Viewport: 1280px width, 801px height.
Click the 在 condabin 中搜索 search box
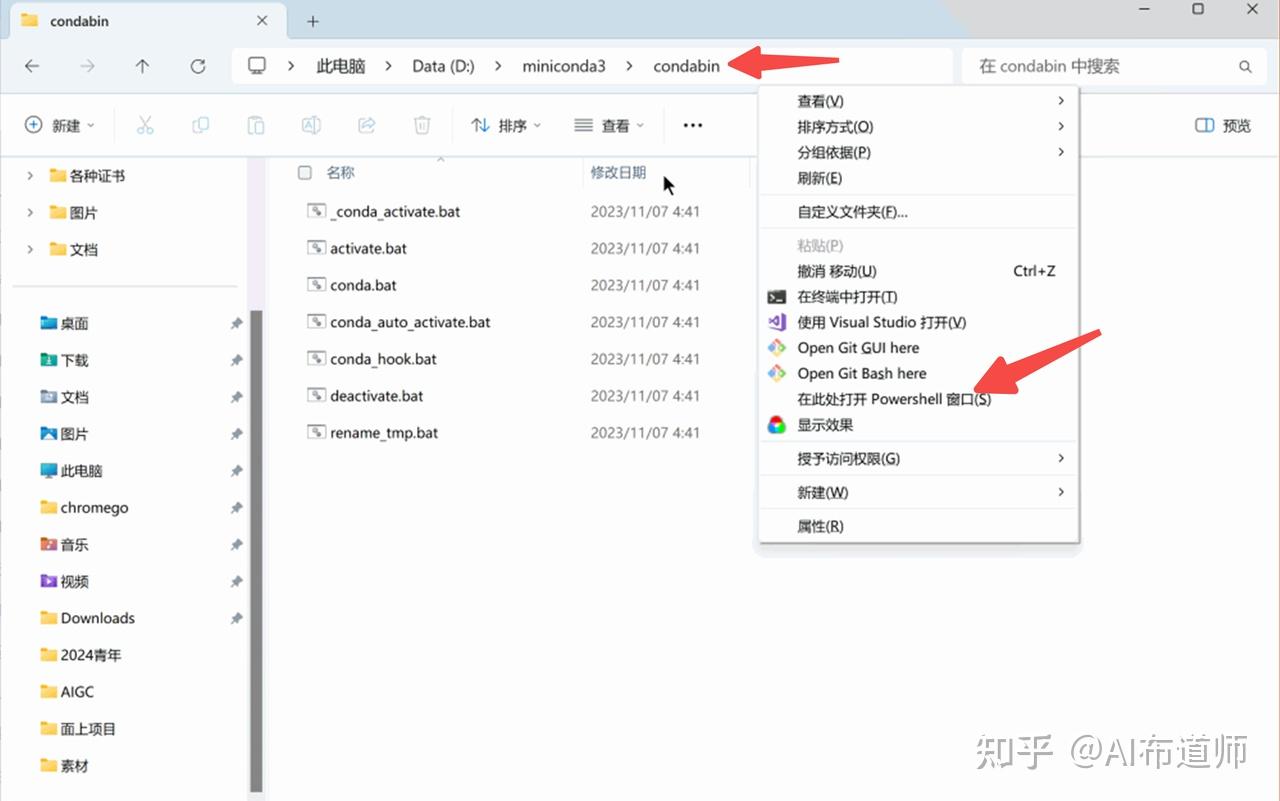(1100, 66)
